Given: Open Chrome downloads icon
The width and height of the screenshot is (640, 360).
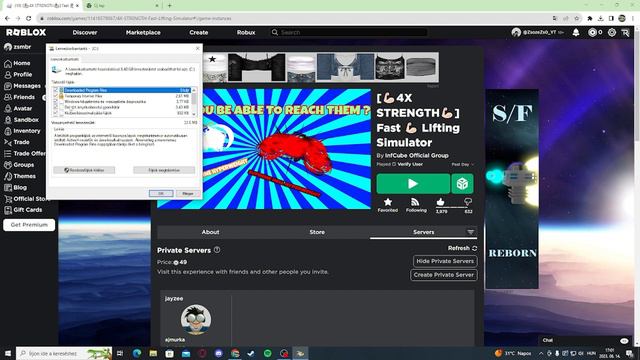Looking at the screenshot, I should click(600, 18).
